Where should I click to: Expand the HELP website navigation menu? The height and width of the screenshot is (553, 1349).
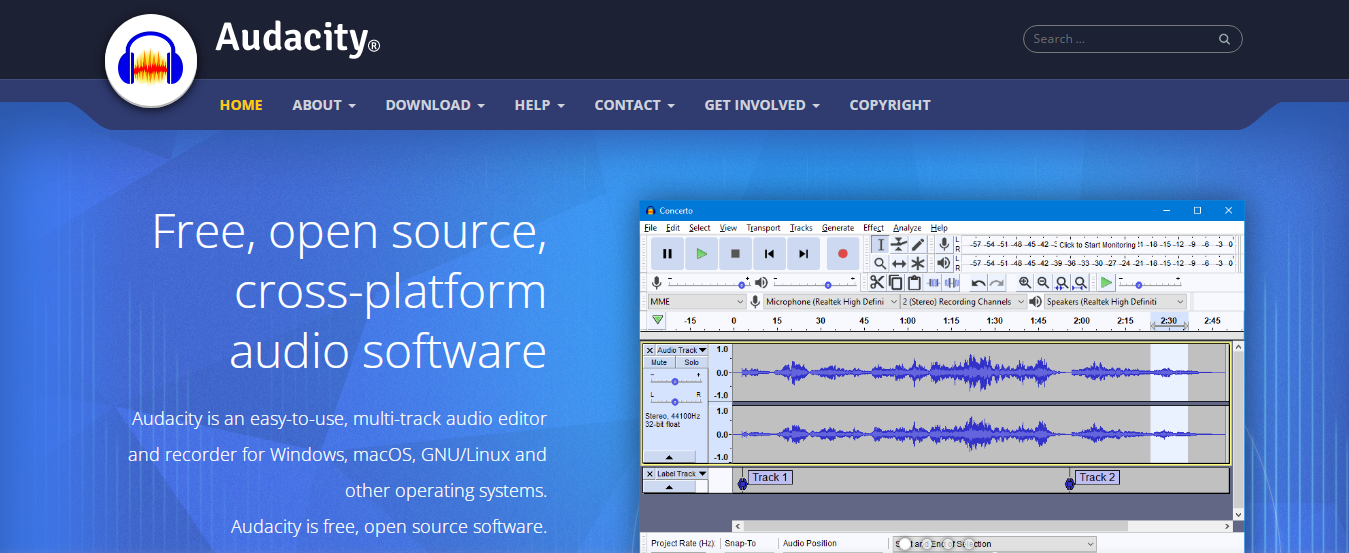pyautogui.click(x=540, y=105)
